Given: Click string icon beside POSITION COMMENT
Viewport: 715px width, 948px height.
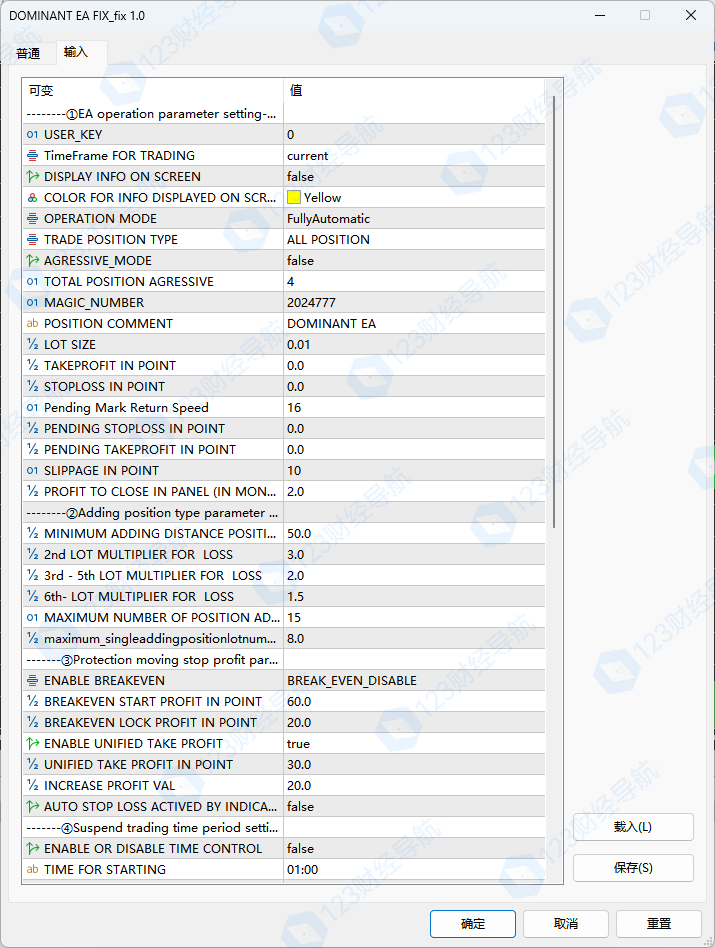Looking at the screenshot, I should [x=33, y=323].
